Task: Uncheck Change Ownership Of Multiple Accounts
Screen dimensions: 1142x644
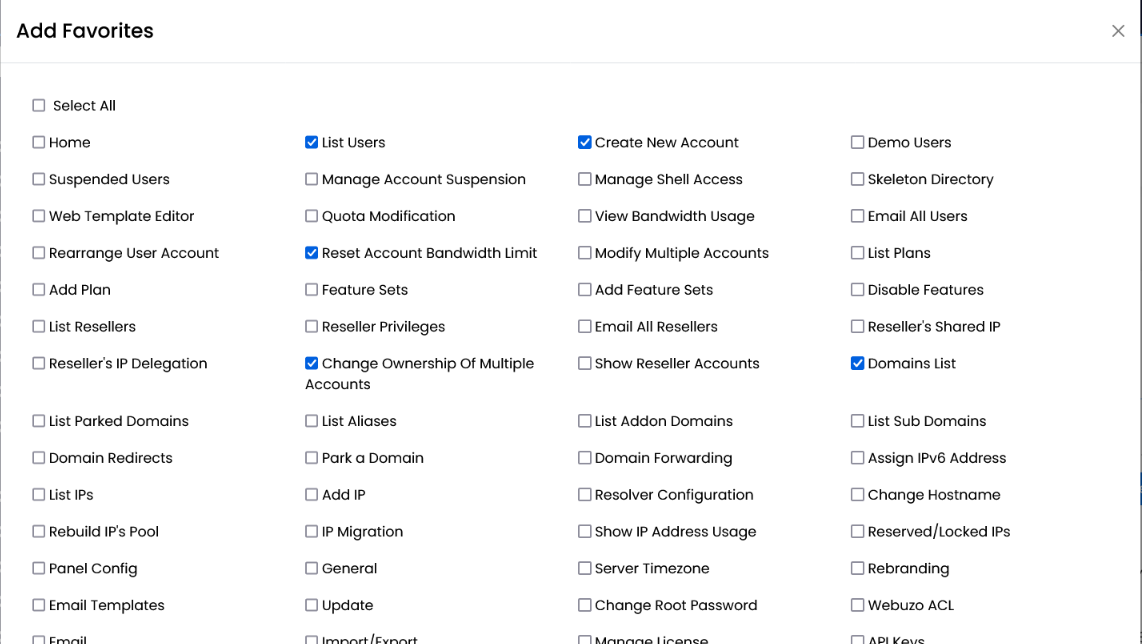Action: 311,363
